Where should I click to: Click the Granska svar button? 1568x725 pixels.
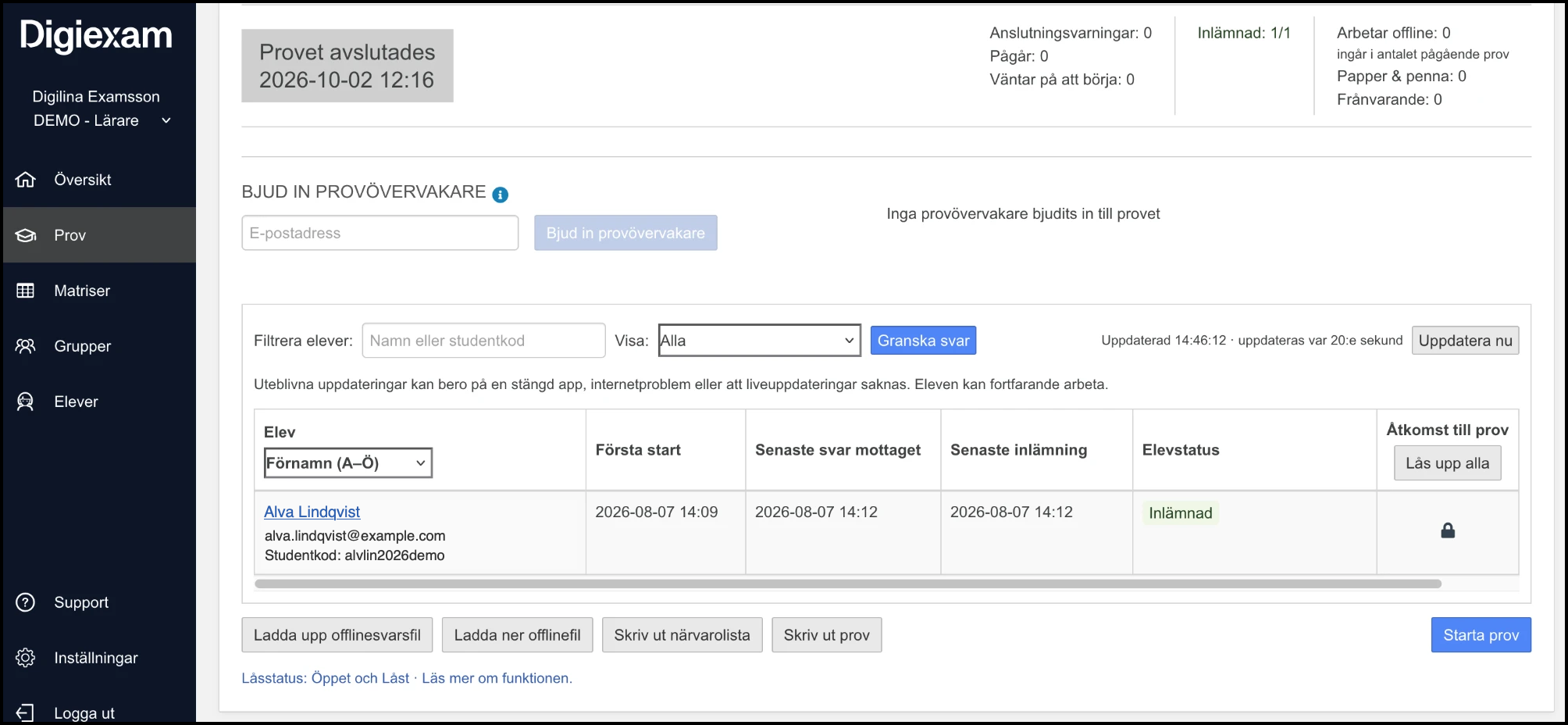923,341
